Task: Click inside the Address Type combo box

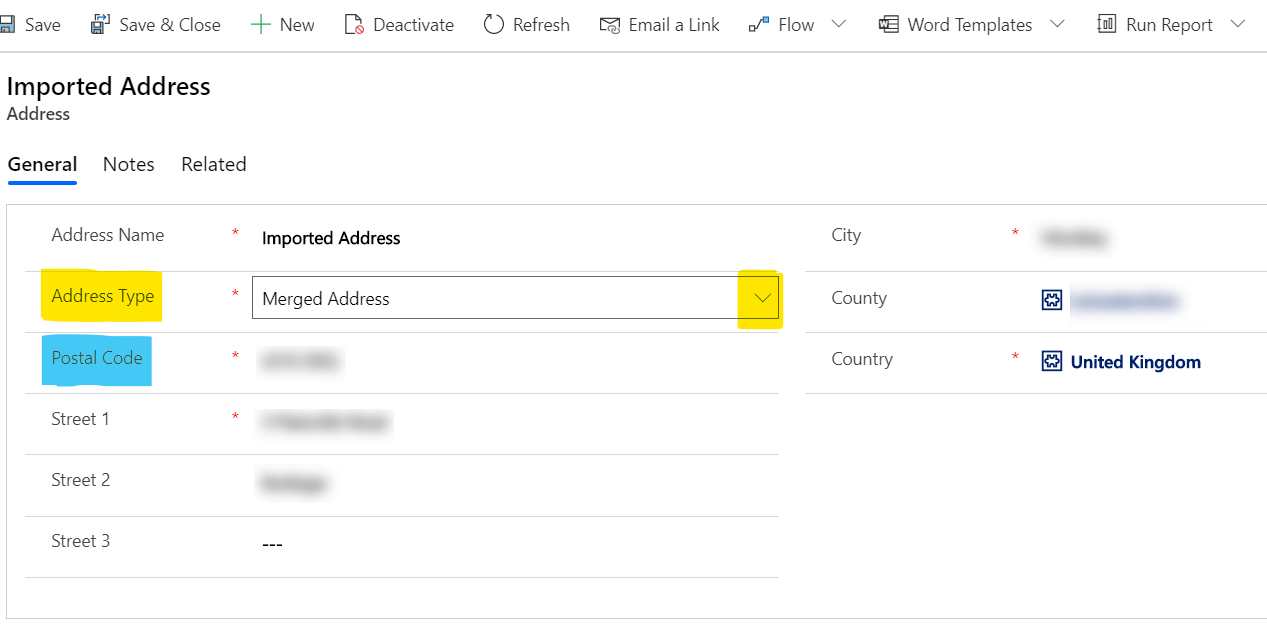Action: point(450,297)
